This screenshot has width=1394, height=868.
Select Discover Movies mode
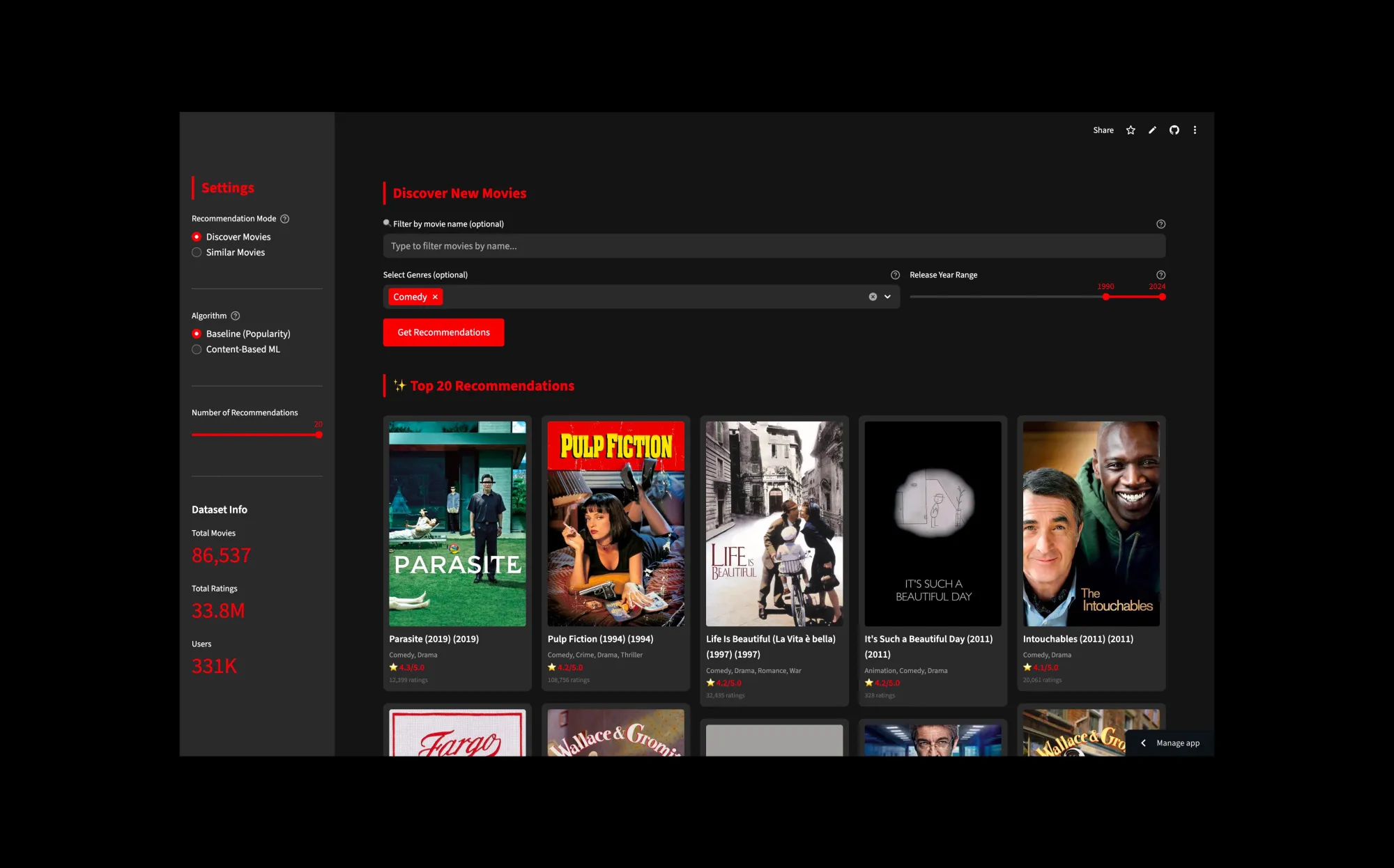pos(231,237)
